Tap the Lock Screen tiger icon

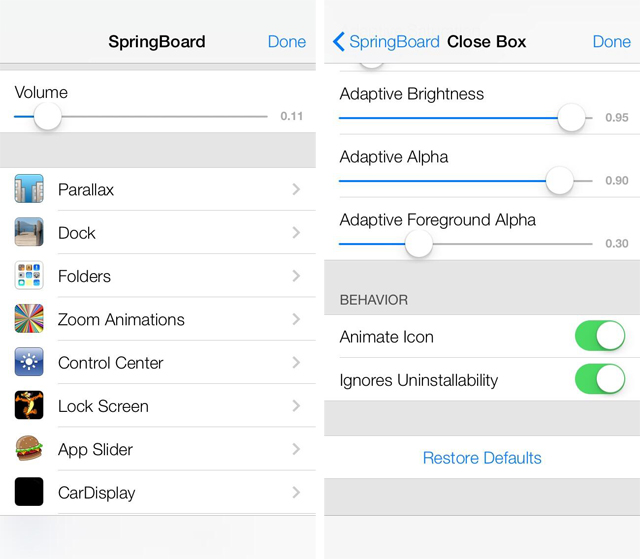tap(29, 405)
